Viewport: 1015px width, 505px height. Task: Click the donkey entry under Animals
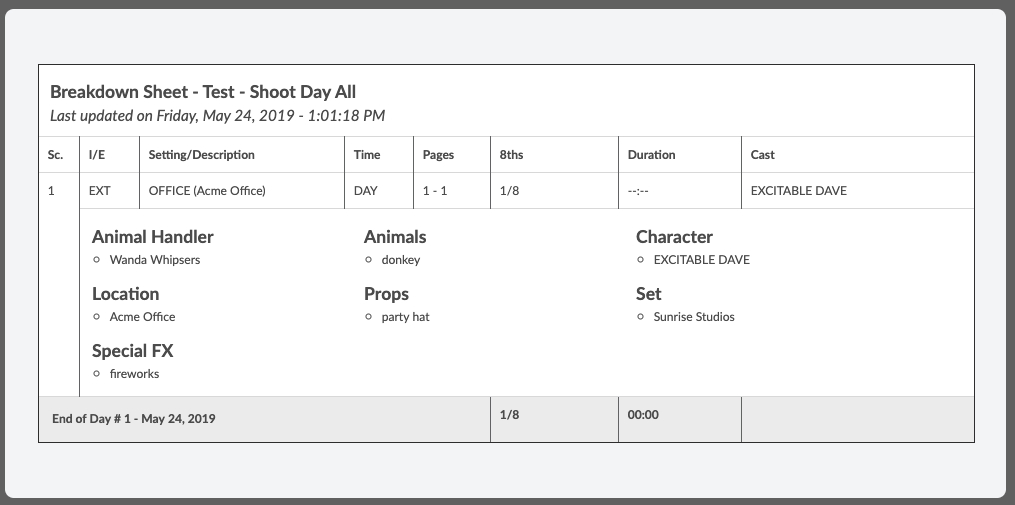400,260
